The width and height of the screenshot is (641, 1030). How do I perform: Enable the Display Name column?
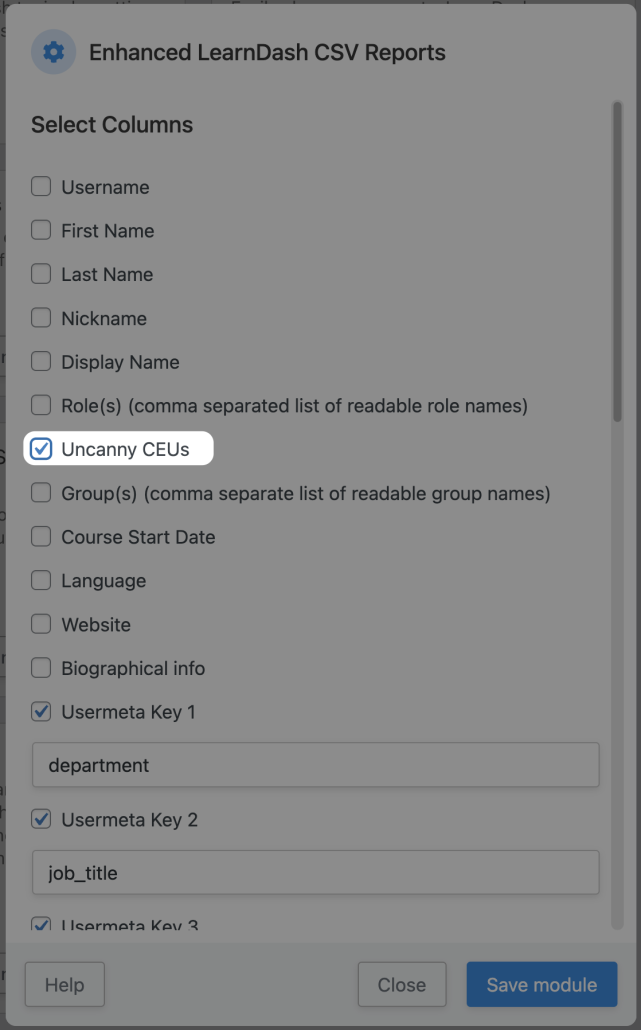coord(41,362)
